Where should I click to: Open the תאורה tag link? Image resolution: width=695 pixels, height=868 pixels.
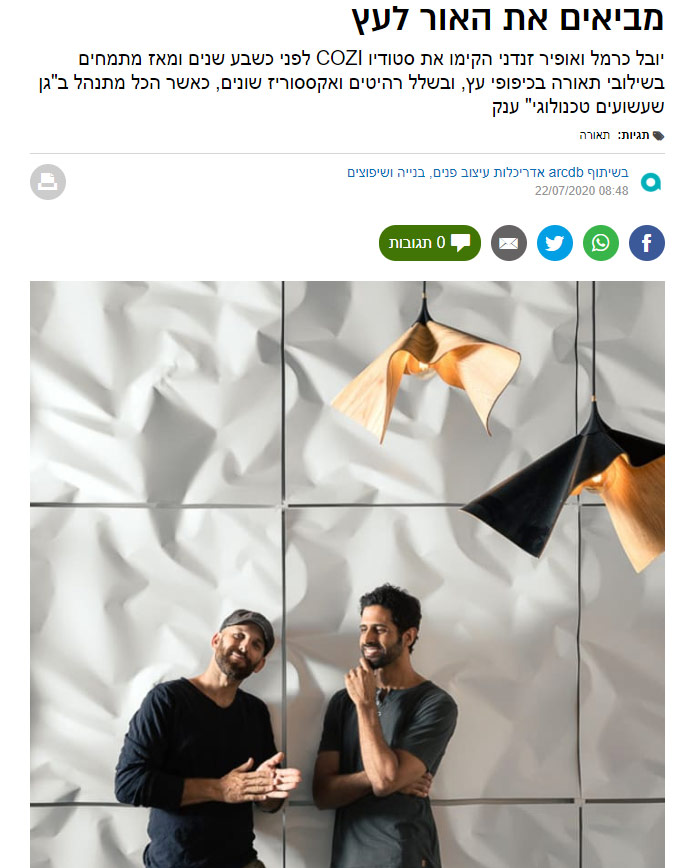pos(594,136)
